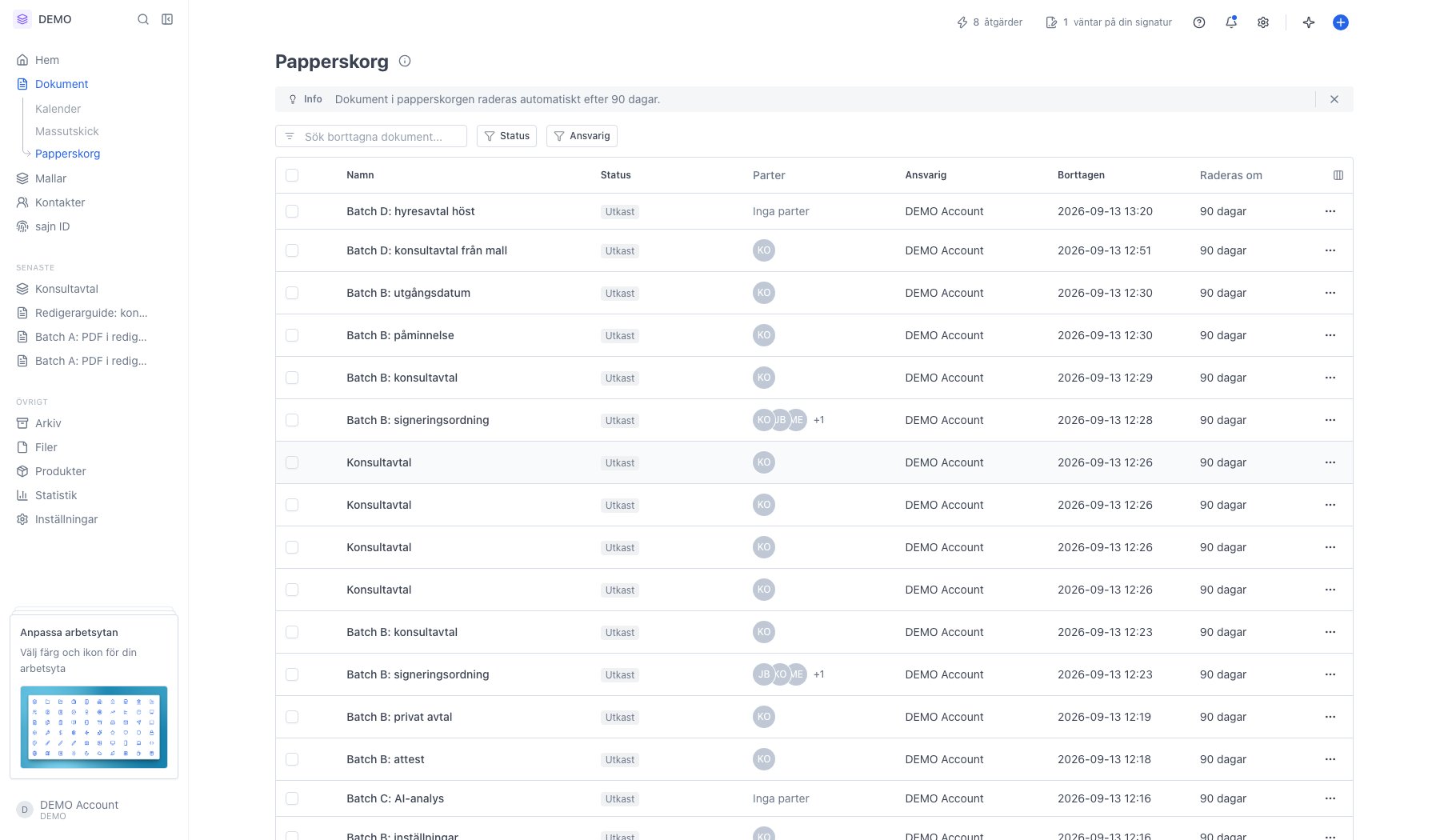Open the help question mark icon
This screenshot has height=840, width=1440.
pyautogui.click(x=1198, y=22)
